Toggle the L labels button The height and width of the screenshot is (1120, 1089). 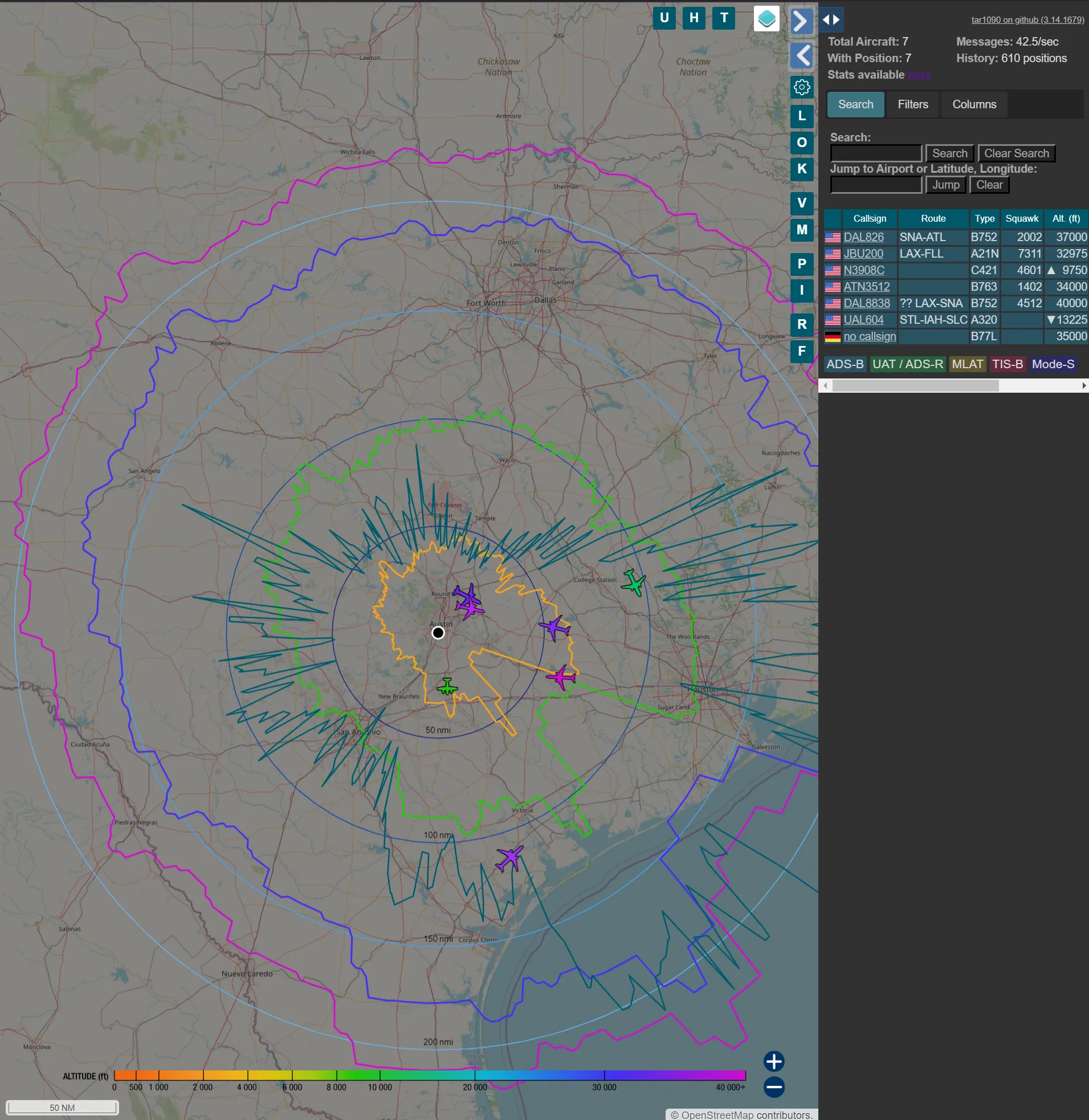tap(801, 116)
